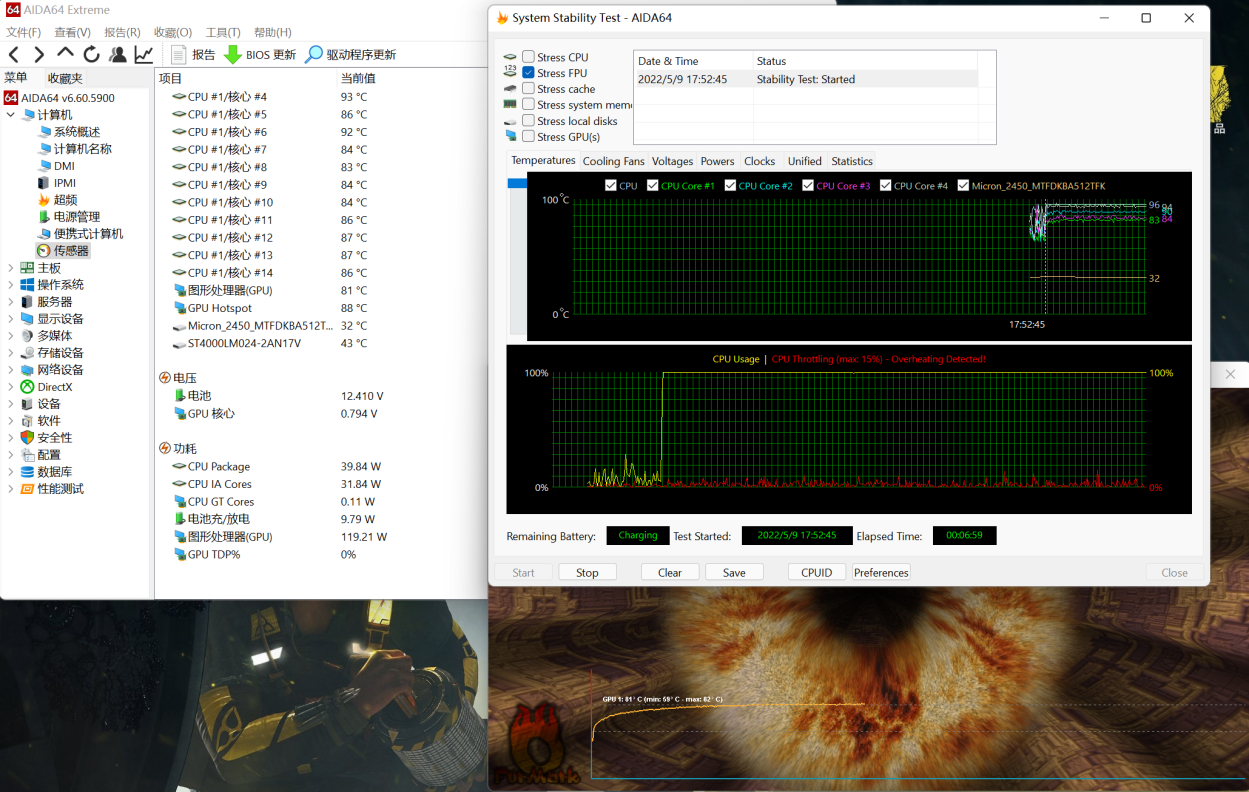The height and width of the screenshot is (792, 1249).
Task: Click the 报告 document icon in toolbar
Action: pyautogui.click(x=179, y=55)
